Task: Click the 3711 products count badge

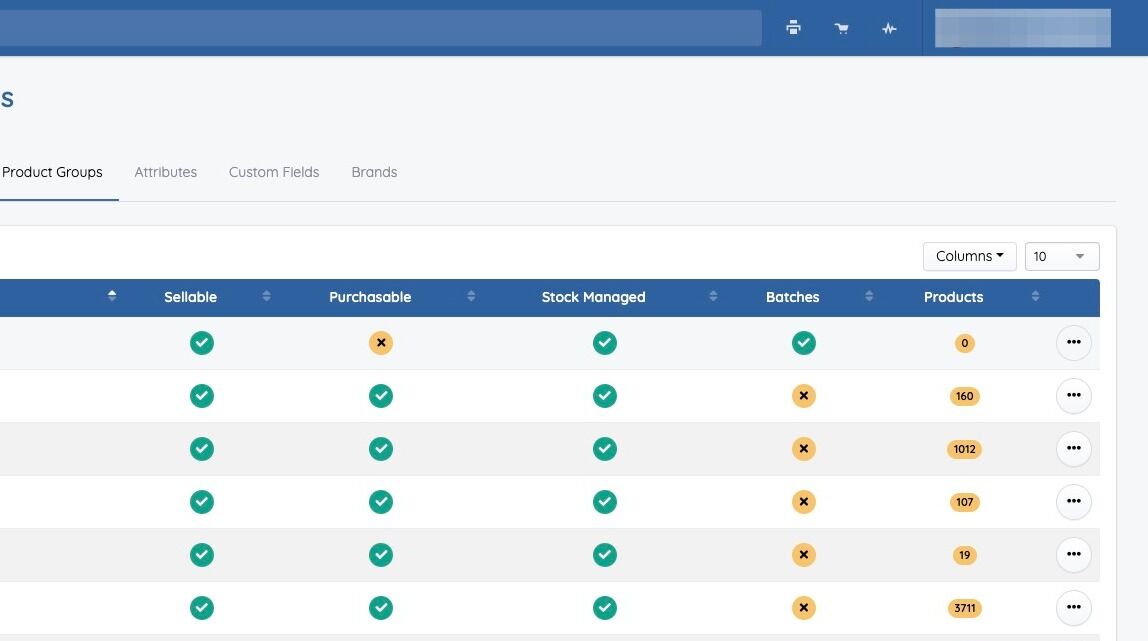Action: 964,607
